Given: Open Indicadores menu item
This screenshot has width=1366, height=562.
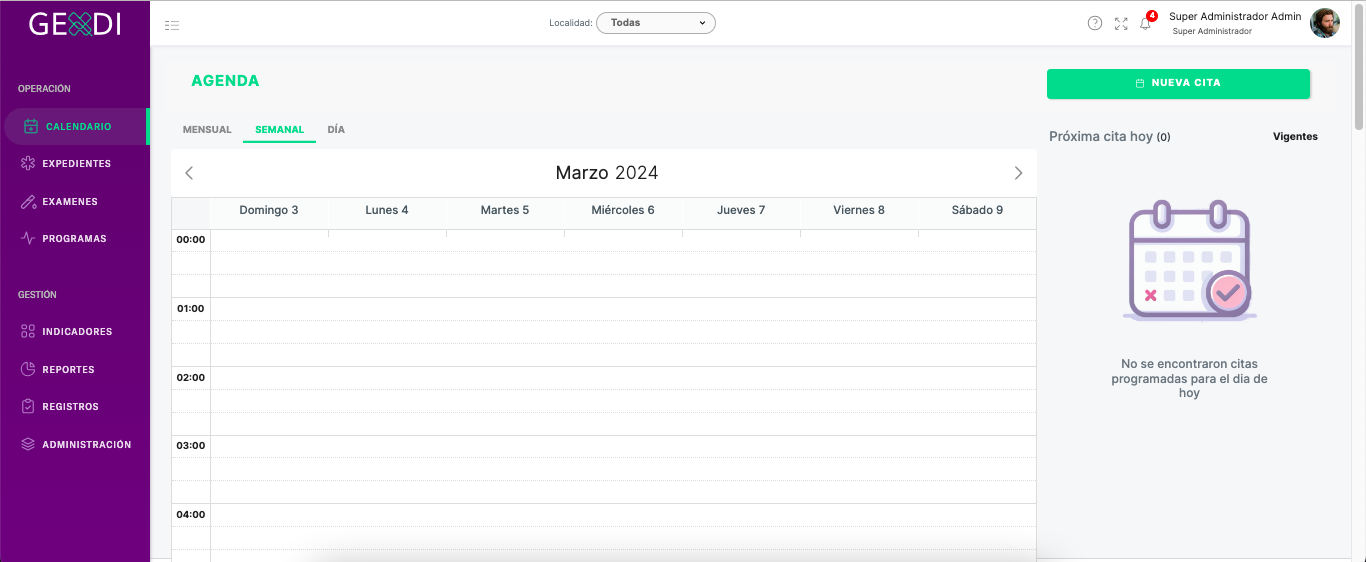Looking at the screenshot, I should click(x=75, y=331).
